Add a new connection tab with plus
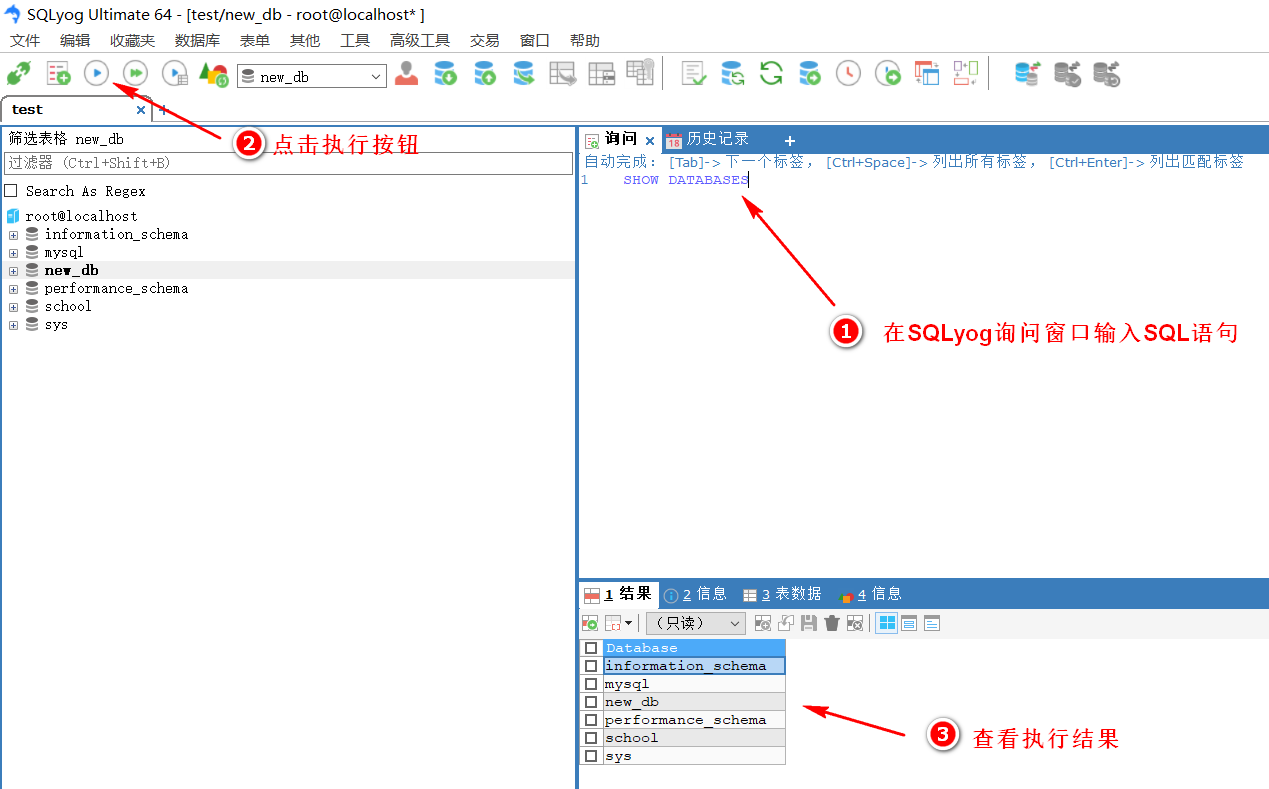This screenshot has height=789, width=1269. pos(163,110)
